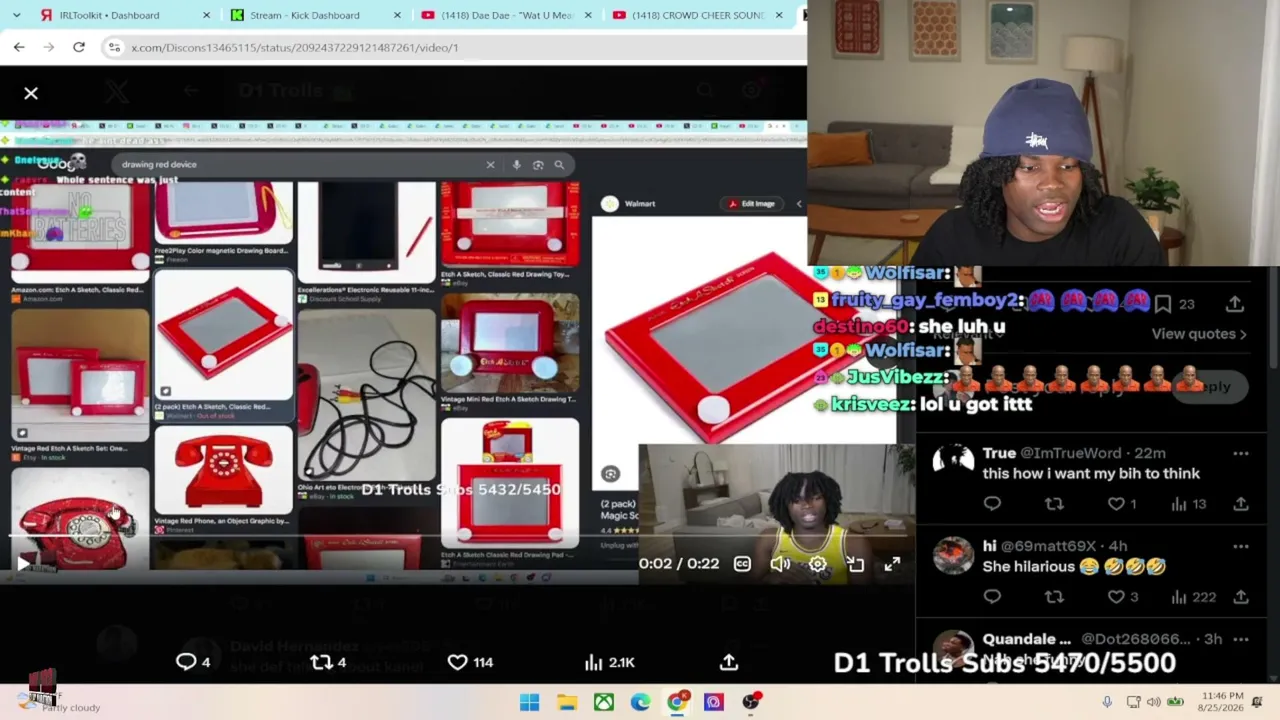The height and width of the screenshot is (720, 1280).
Task: Enable picture-in-picture for the video
Action: pyautogui.click(x=855, y=564)
